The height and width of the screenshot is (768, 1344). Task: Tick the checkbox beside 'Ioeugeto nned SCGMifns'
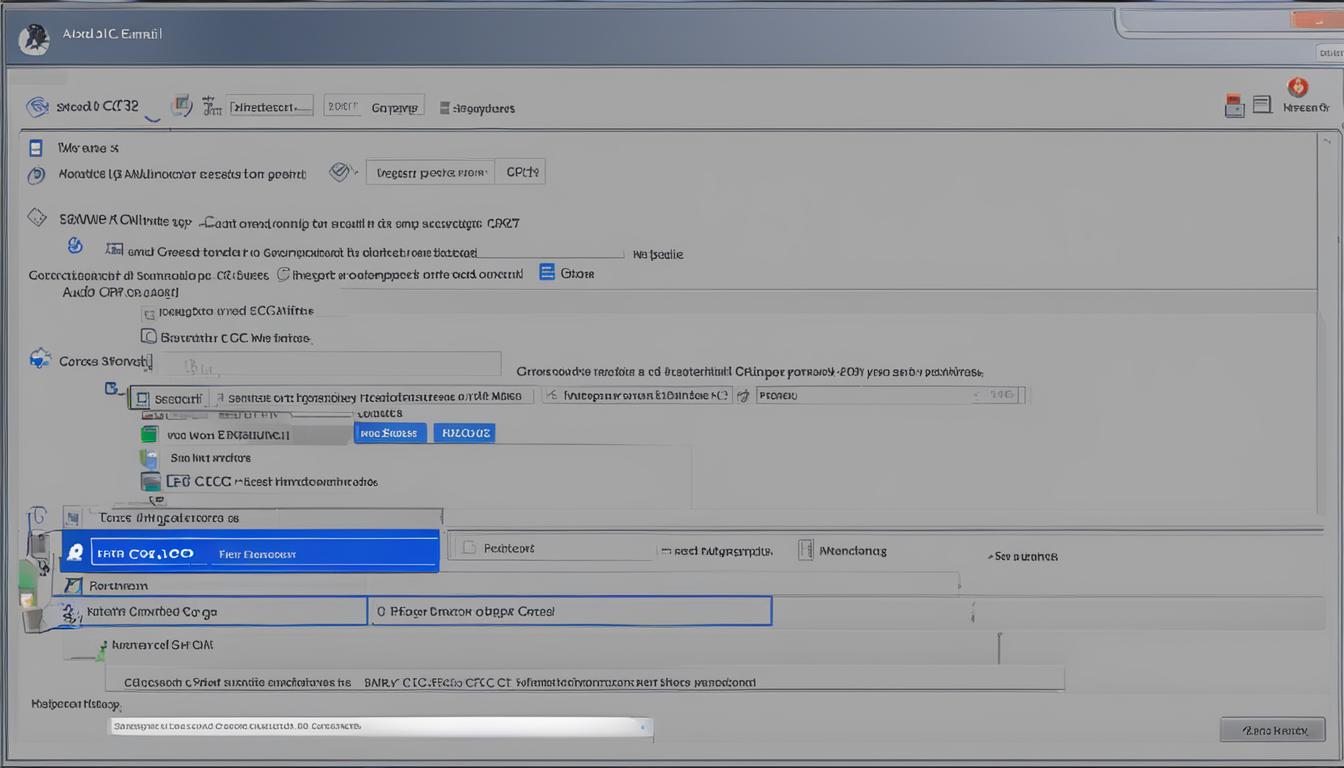click(x=149, y=313)
